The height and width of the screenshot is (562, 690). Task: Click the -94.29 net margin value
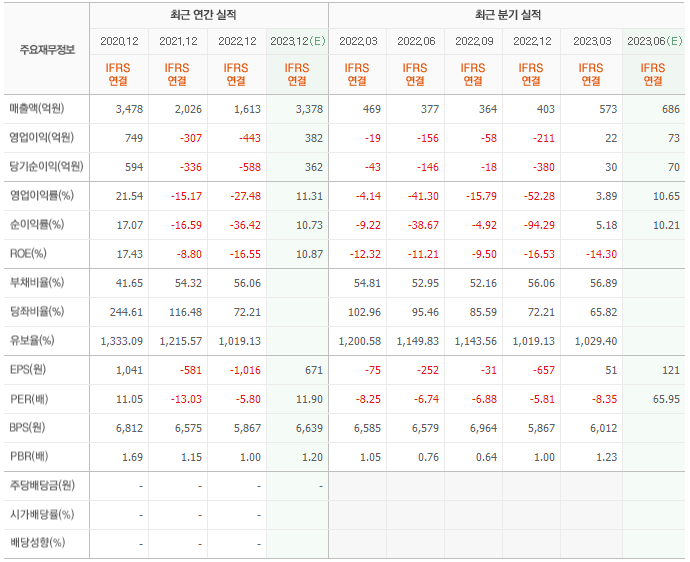(539, 225)
